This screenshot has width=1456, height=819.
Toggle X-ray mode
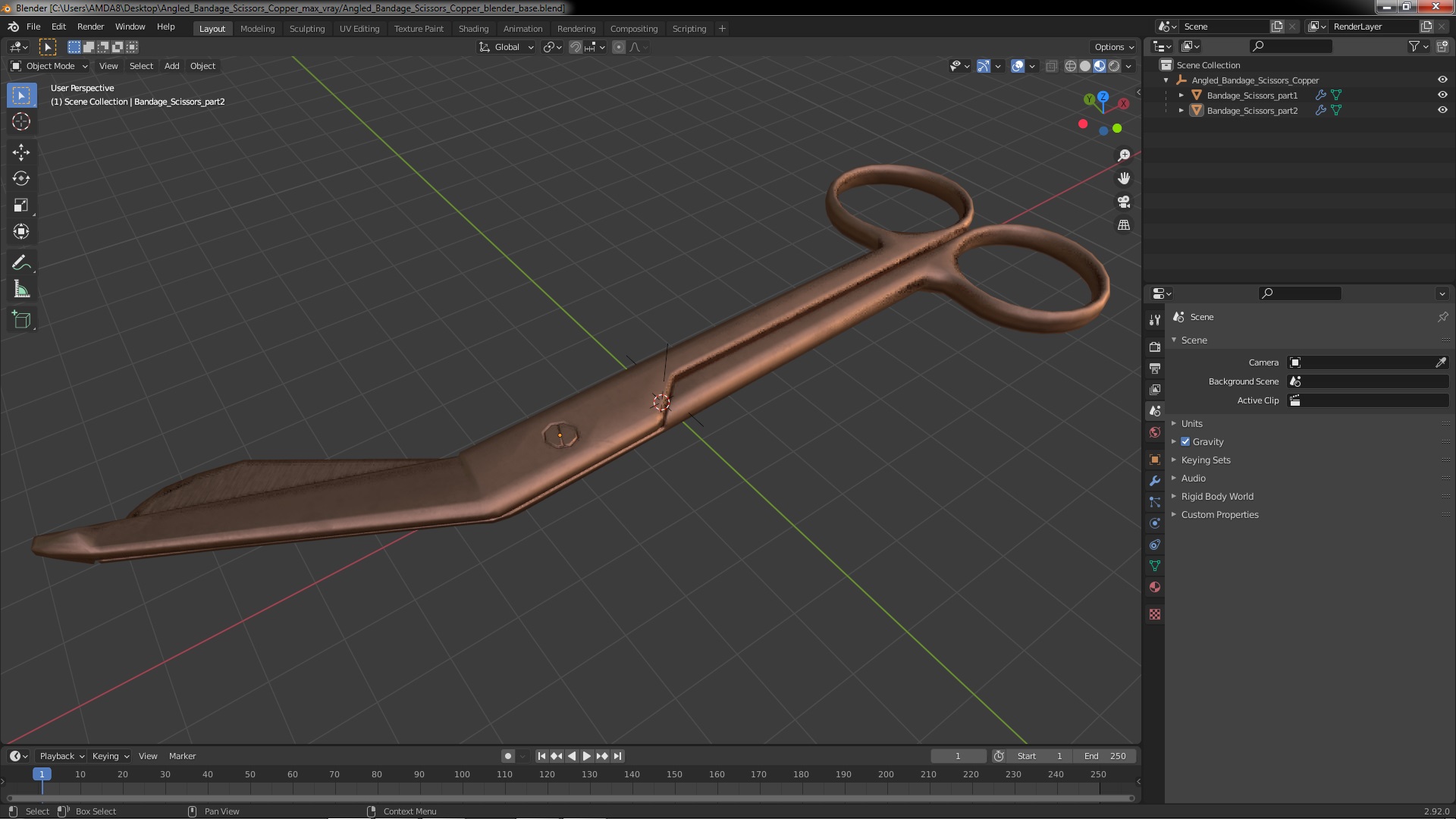(1051, 66)
